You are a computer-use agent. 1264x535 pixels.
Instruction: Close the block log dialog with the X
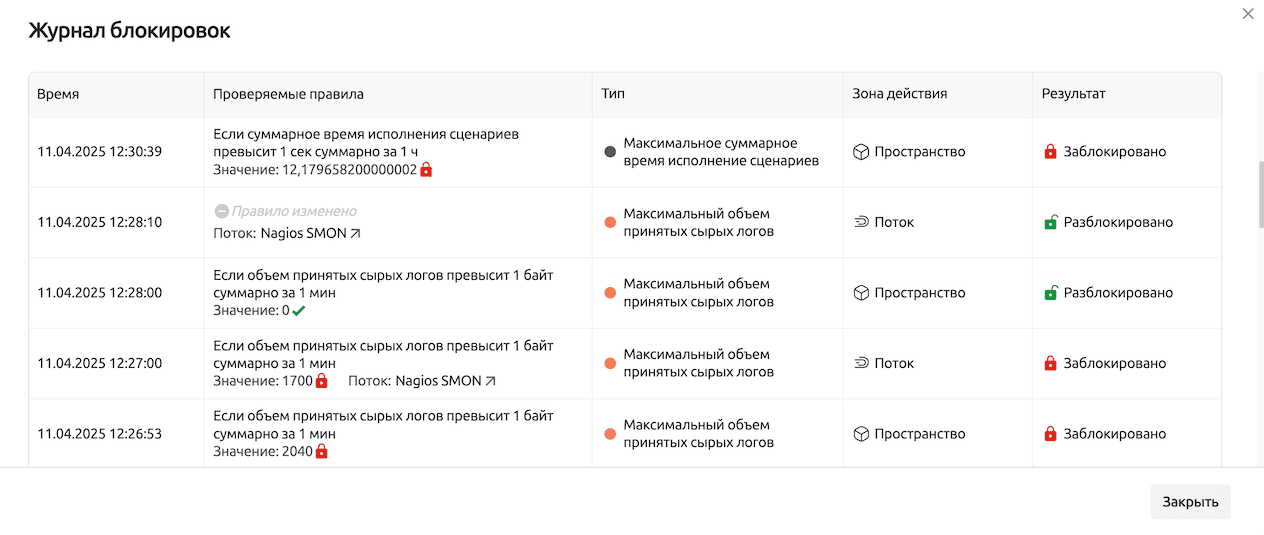point(1247,14)
